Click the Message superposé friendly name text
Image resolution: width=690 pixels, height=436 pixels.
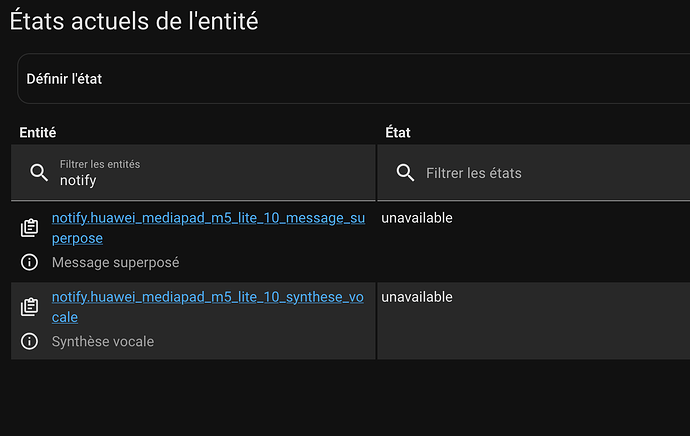pyautogui.click(x=115, y=262)
